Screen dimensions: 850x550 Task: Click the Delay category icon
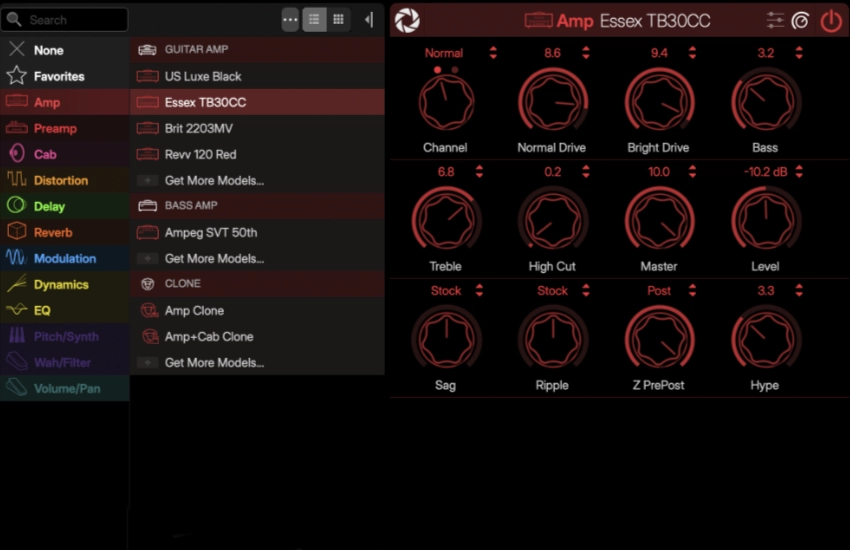pyautogui.click(x=16, y=205)
